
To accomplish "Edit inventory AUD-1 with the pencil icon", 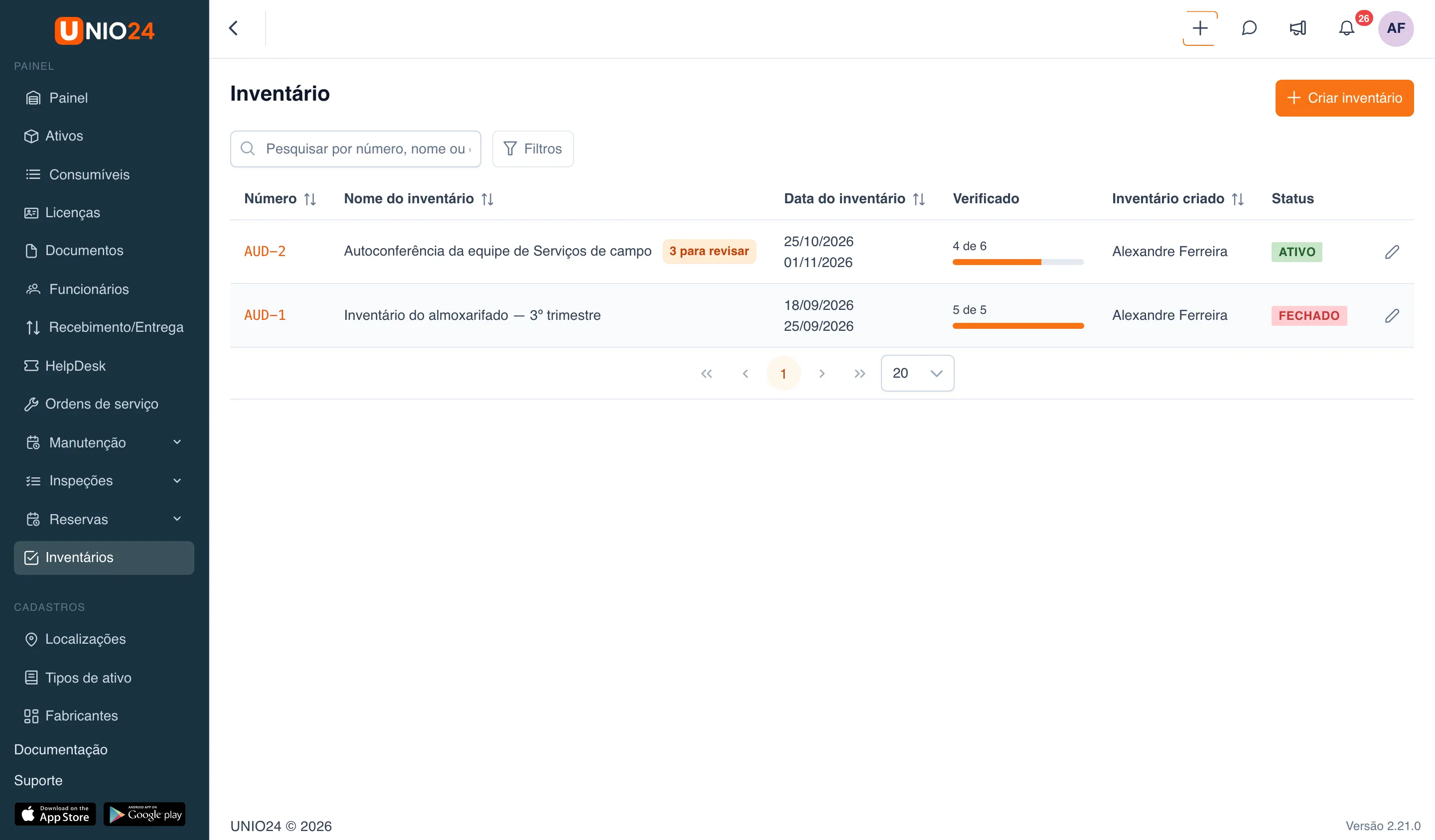I will (1392, 315).
